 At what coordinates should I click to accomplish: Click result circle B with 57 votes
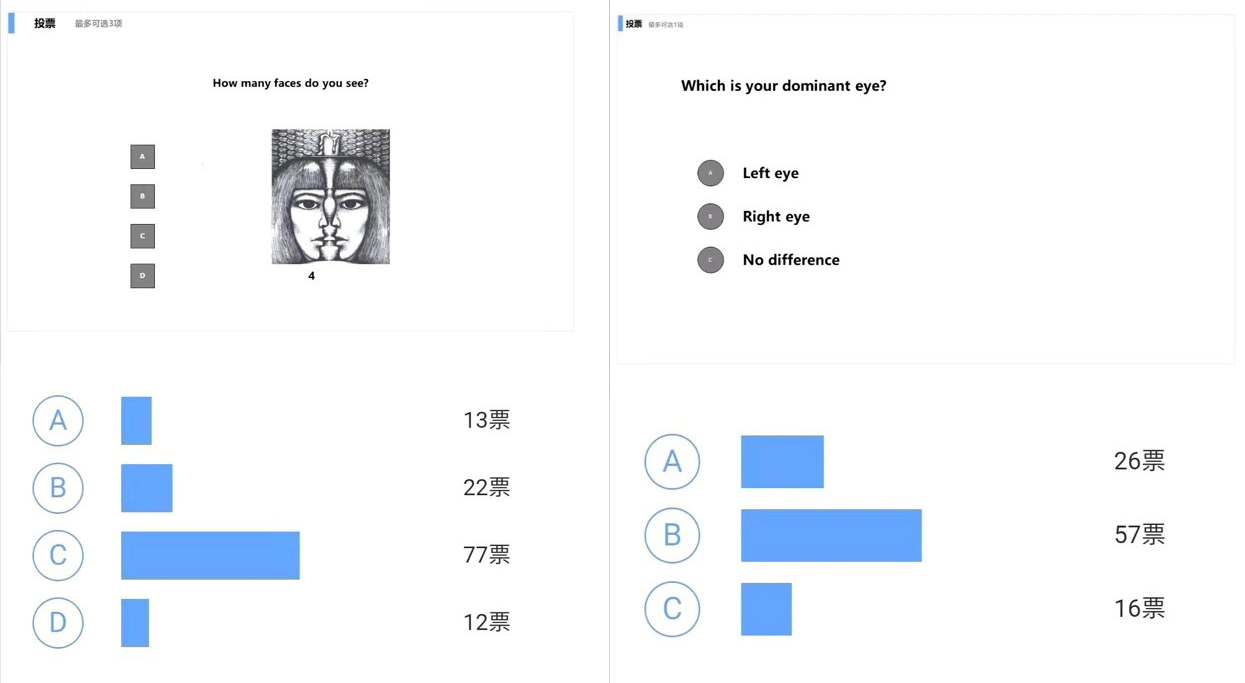(x=672, y=535)
